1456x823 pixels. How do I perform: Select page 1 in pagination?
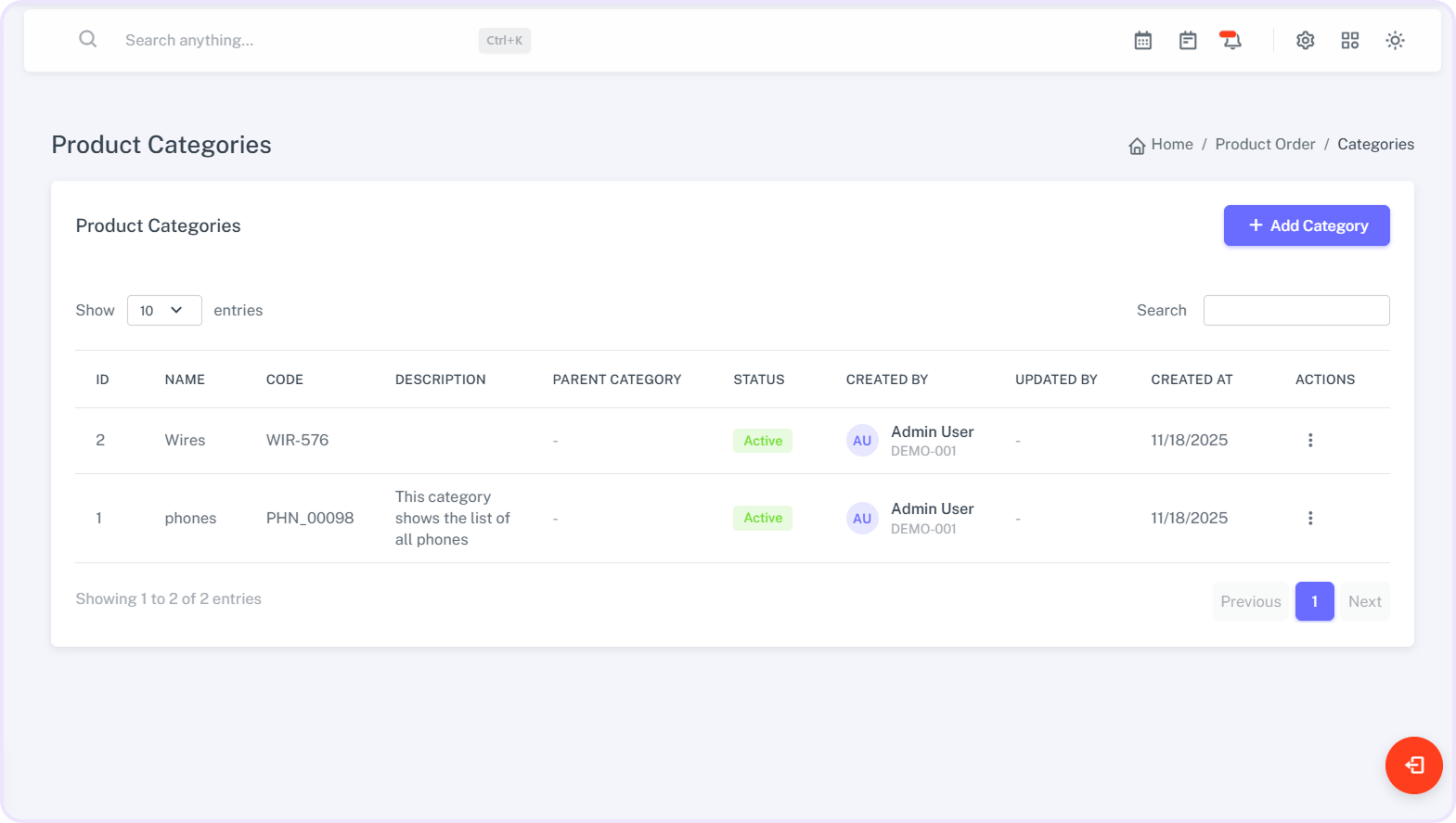[x=1314, y=601]
